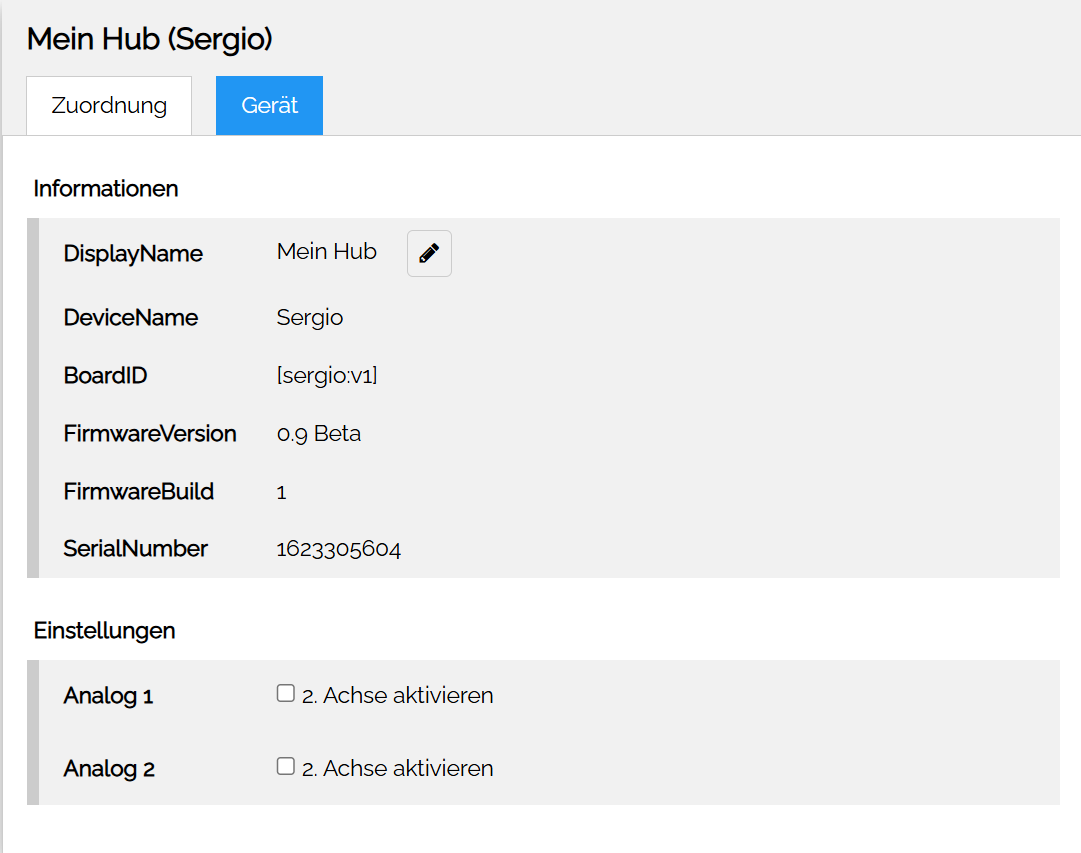
Task: Click the BoardID value [sergio:v1]
Action: click(x=327, y=375)
